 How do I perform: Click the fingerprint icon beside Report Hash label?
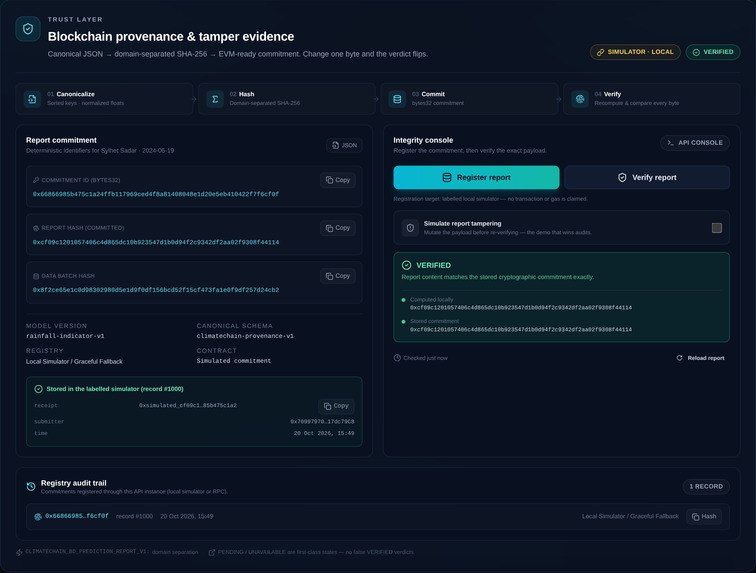coord(36,228)
